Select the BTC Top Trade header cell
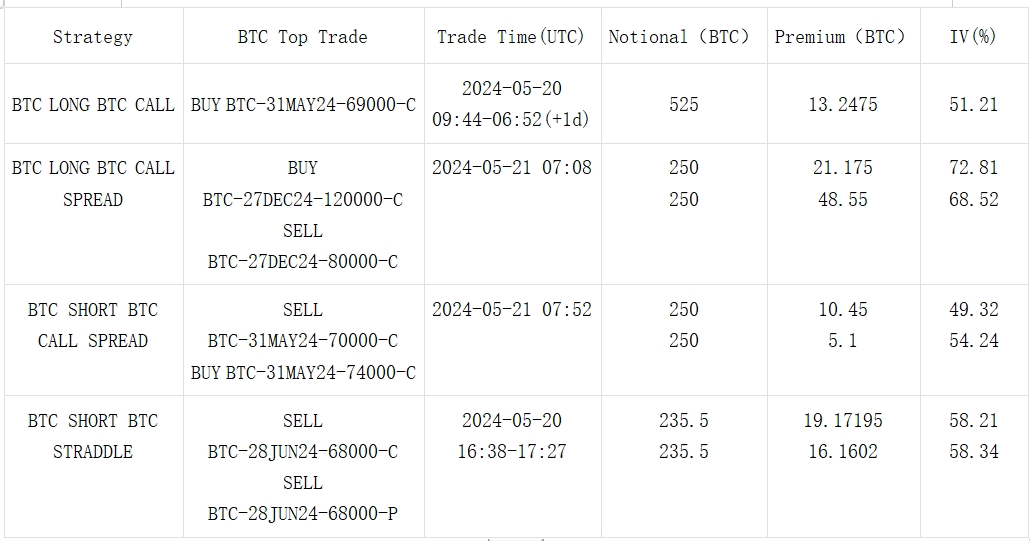 coord(303,36)
